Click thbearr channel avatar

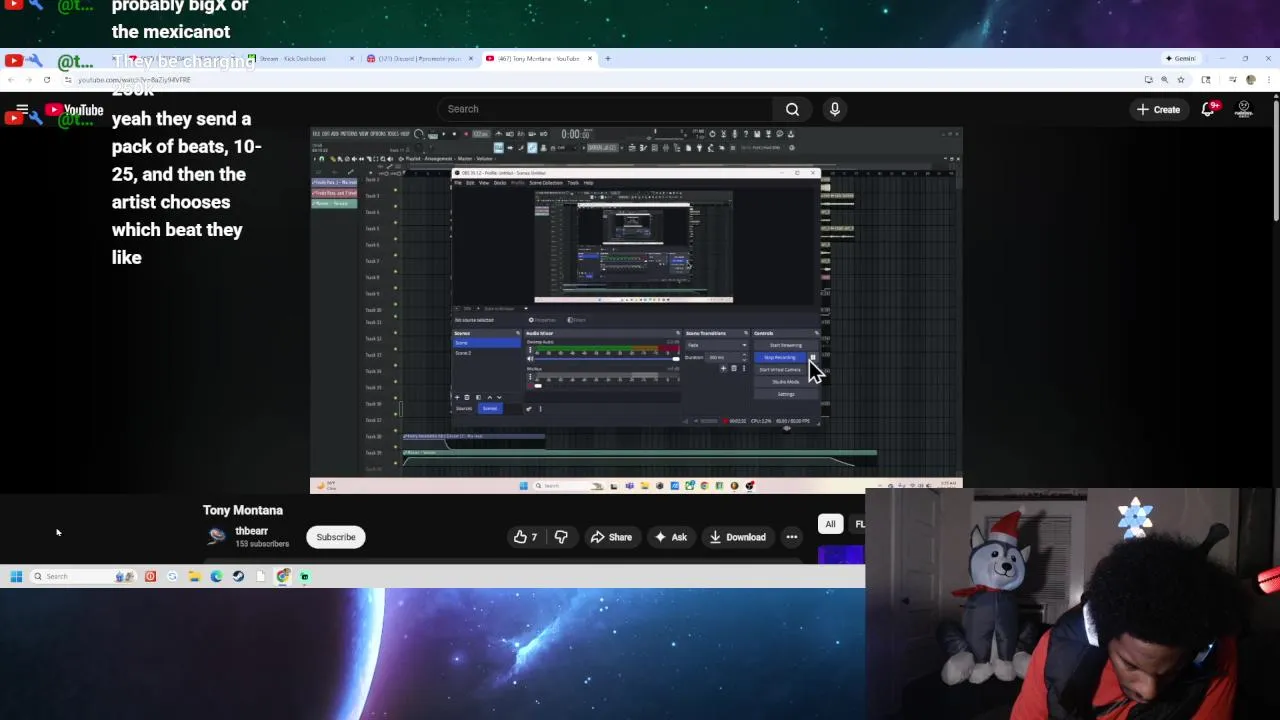(216, 537)
